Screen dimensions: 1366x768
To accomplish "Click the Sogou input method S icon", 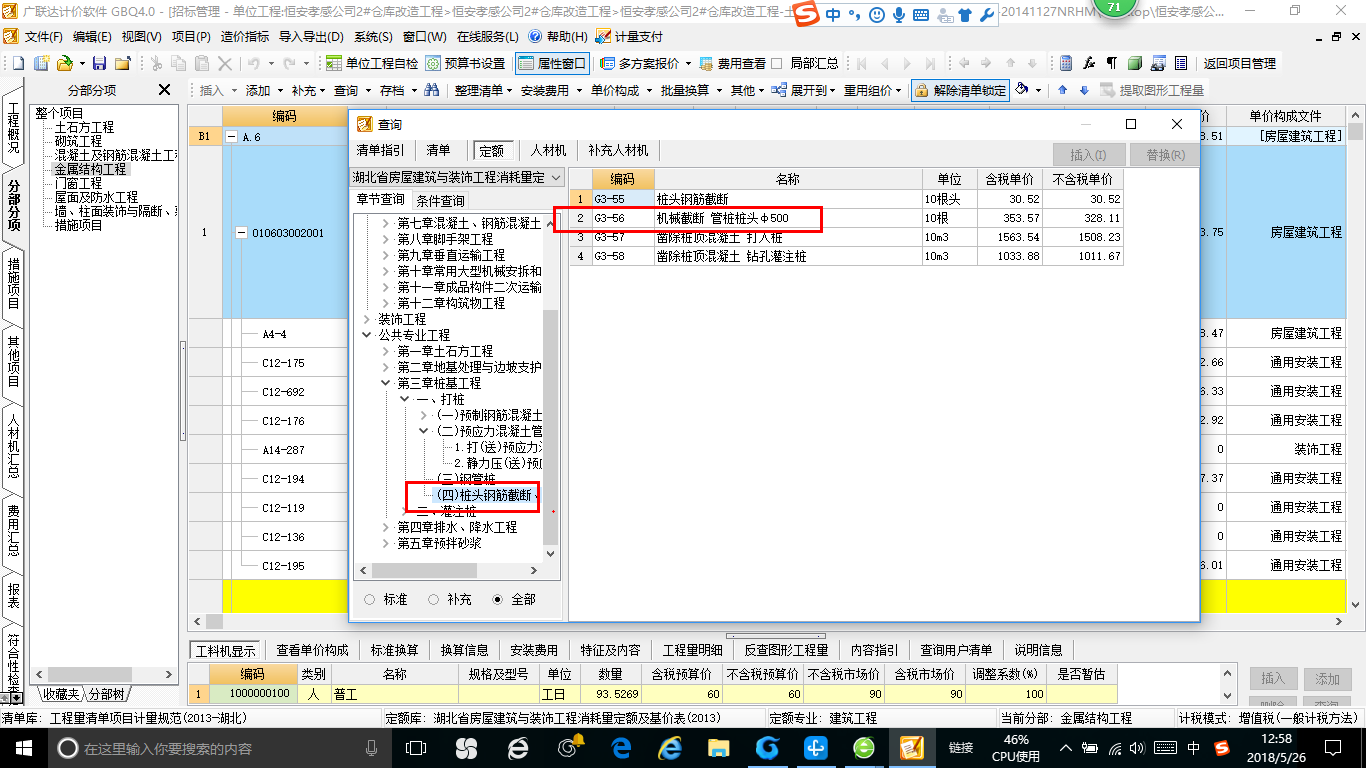I will (807, 13).
